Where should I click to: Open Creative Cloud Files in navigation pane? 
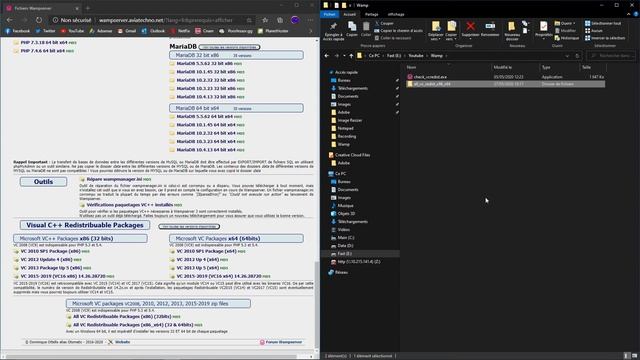click(x=352, y=155)
